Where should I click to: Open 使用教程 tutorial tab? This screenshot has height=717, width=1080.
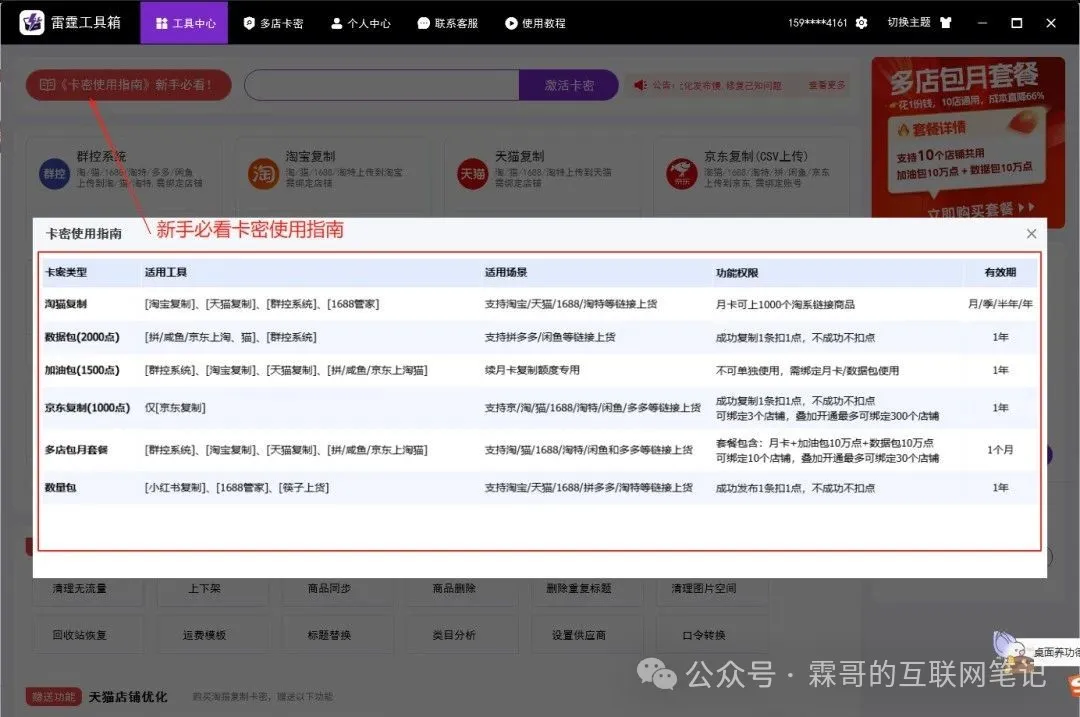tap(535, 23)
